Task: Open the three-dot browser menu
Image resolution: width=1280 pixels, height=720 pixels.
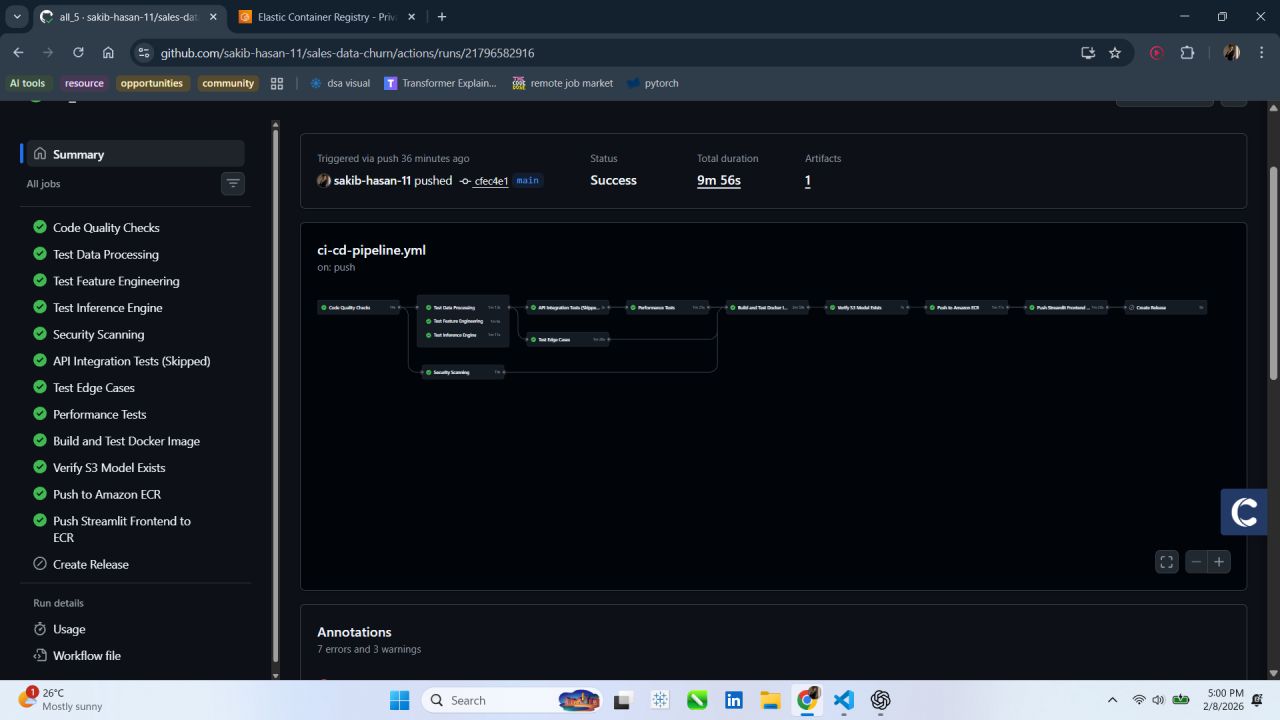Action: 1262,52
